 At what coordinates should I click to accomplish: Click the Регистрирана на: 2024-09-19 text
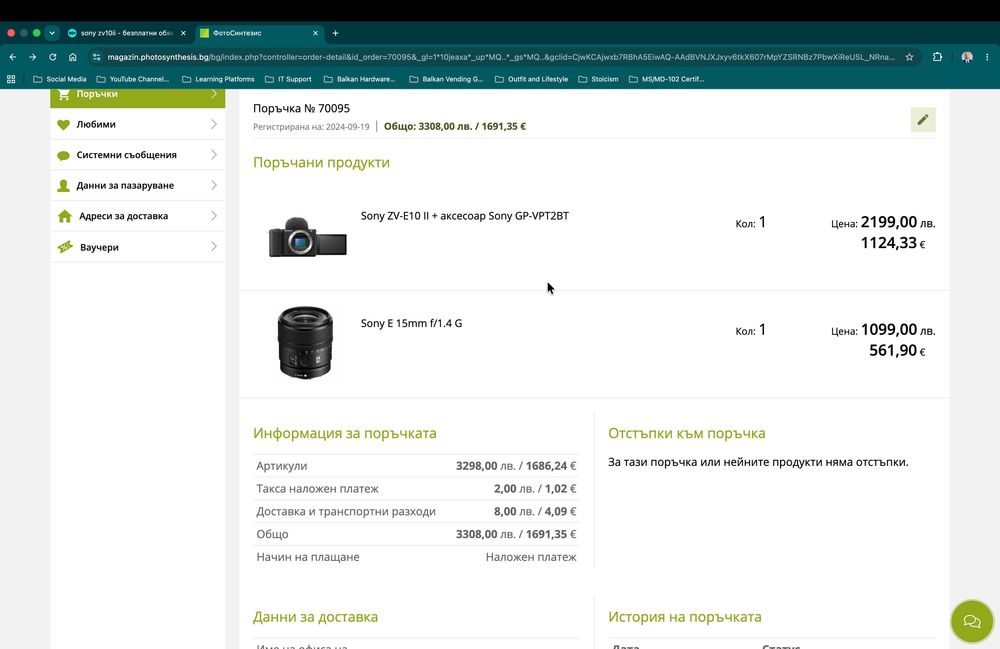pyautogui.click(x=311, y=127)
